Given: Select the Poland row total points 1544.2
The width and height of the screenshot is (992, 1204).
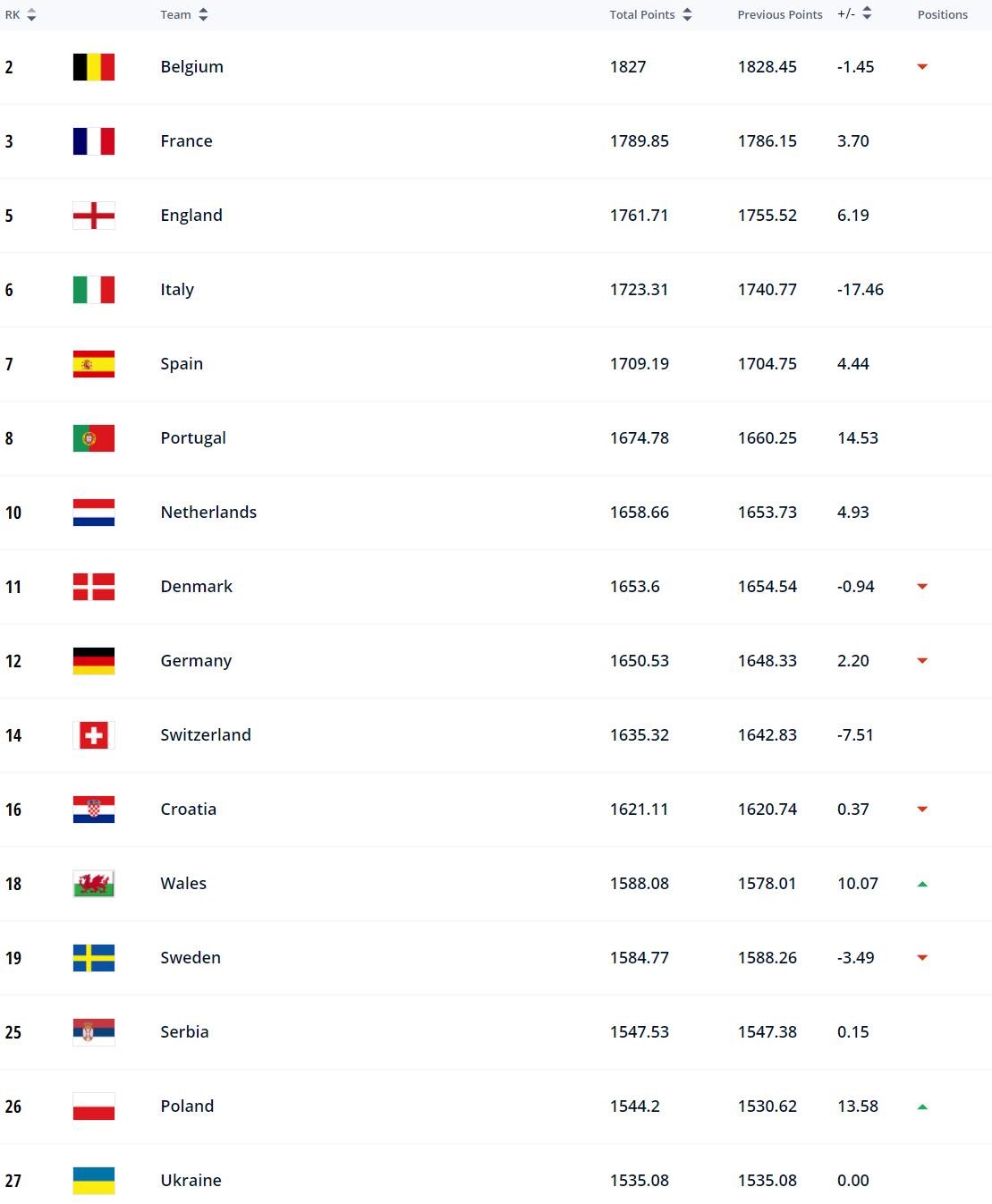Looking at the screenshot, I should click(634, 1106).
